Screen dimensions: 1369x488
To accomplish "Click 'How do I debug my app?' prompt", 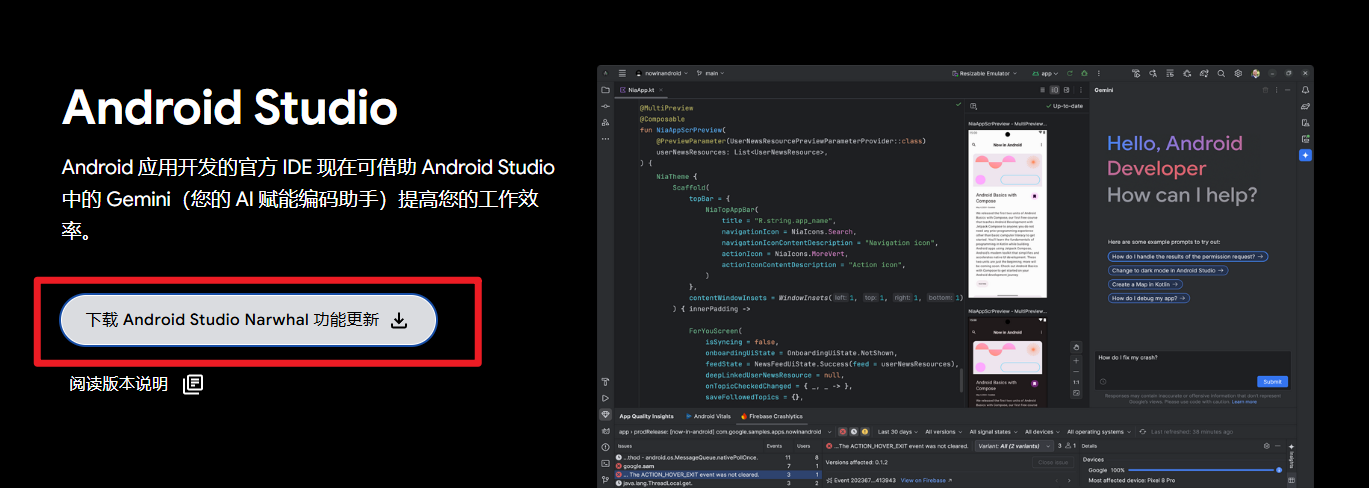I will [1149, 298].
